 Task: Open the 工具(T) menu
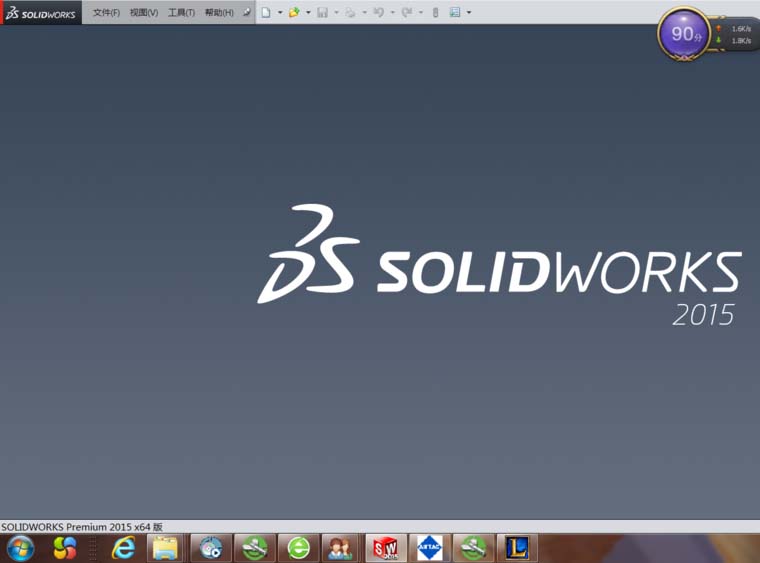(x=181, y=13)
